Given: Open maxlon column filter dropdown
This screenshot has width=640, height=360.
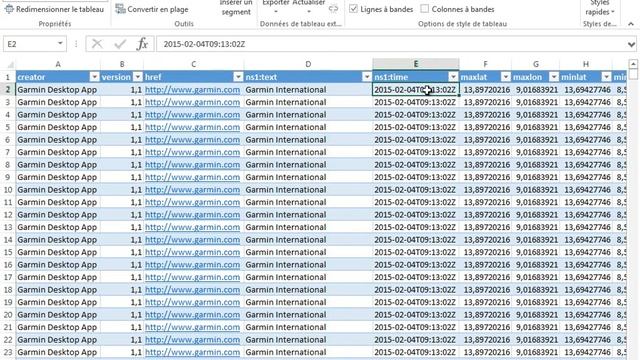Looking at the screenshot, I should coord(554,77).
